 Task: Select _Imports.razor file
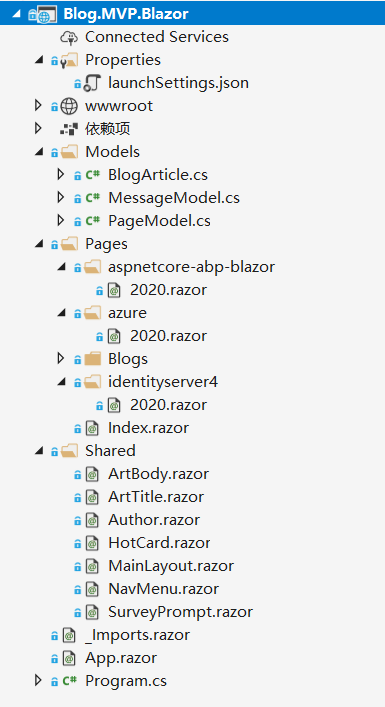138,635
